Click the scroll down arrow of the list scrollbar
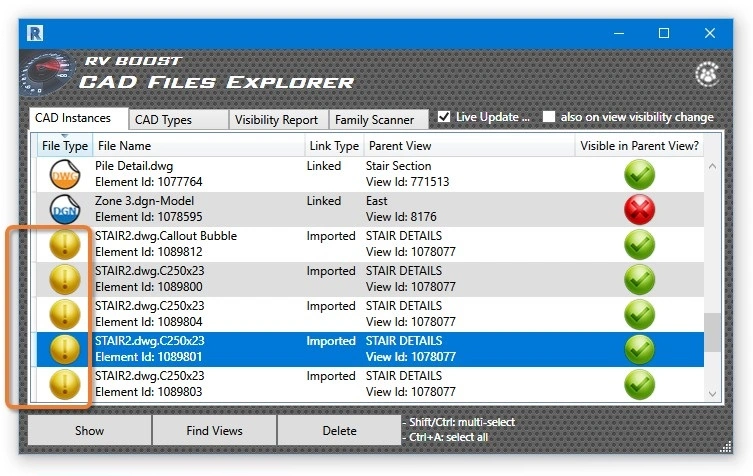 coord(712,394)
